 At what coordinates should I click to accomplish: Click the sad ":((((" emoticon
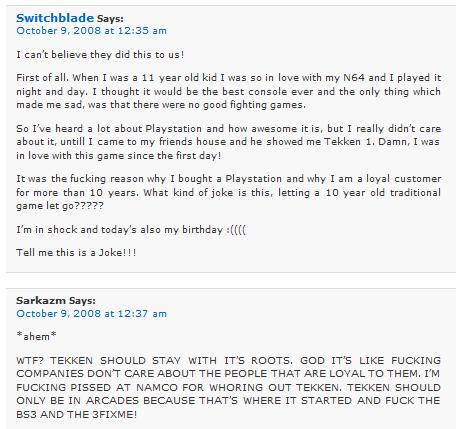(x=236, y=230)
